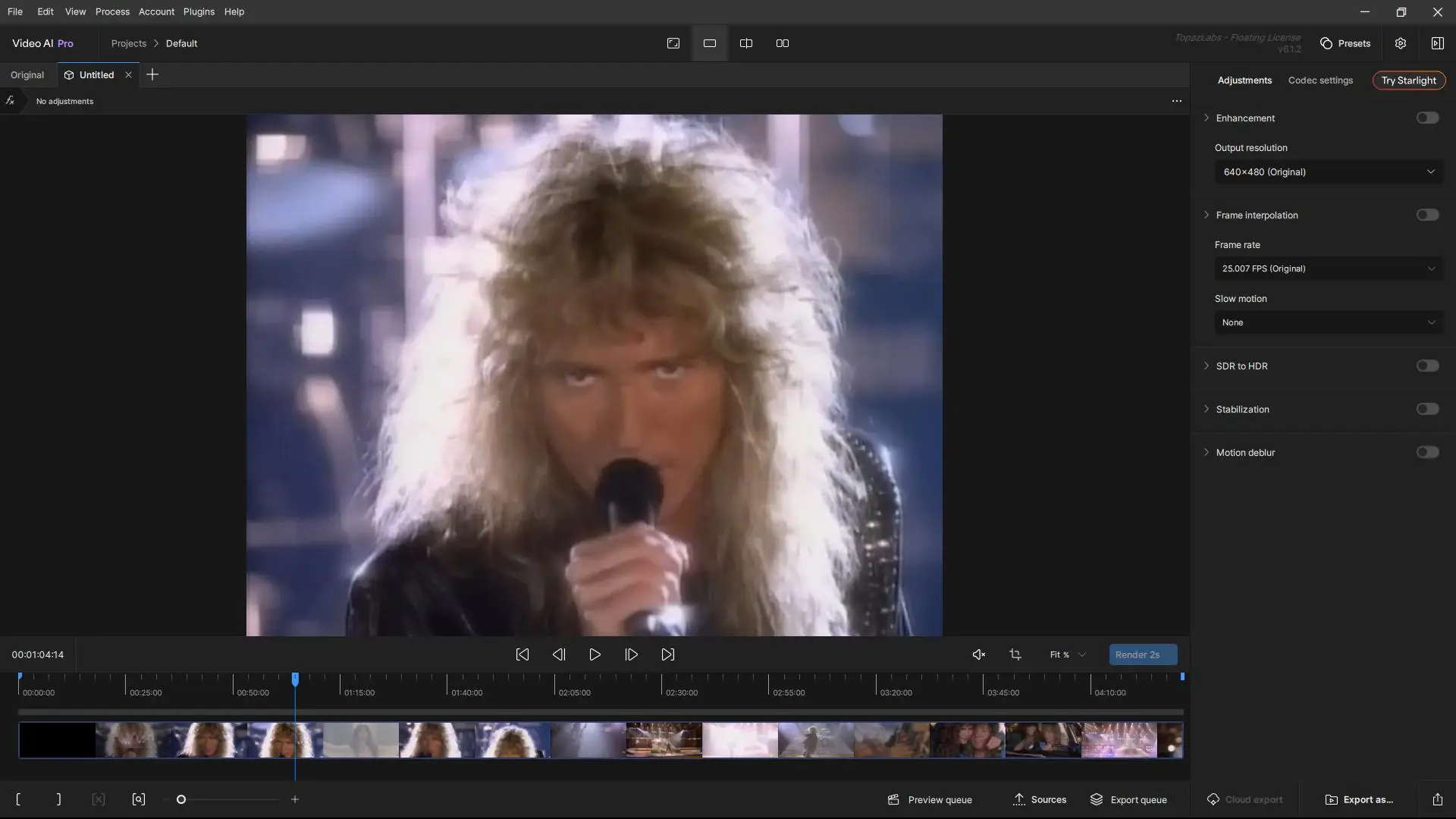The image size is (1456, 819).
Task: Open the Slow motion dropdown
Action: click(1329, 322)
